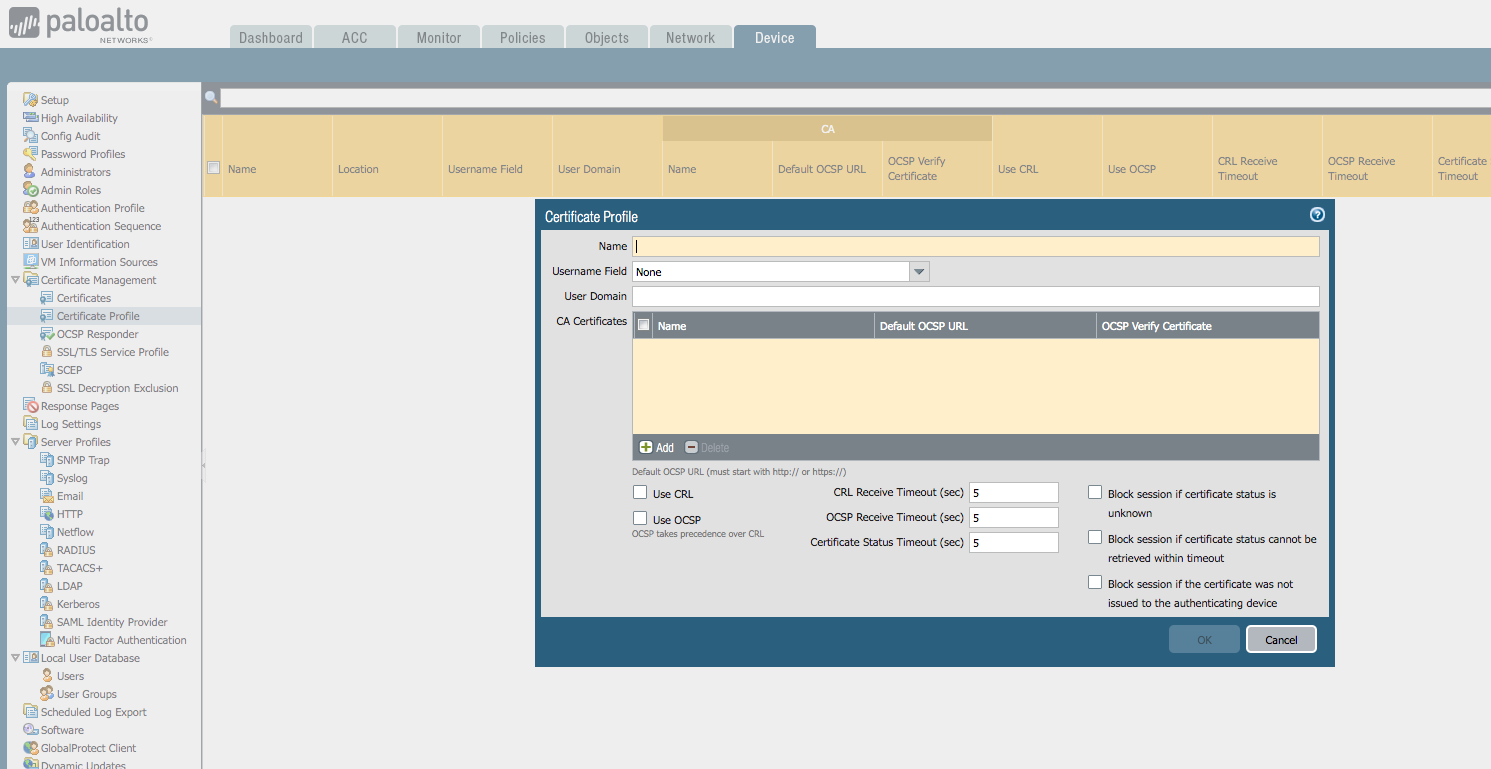Click the Setup gear icon in sidebar

[30, 100]
